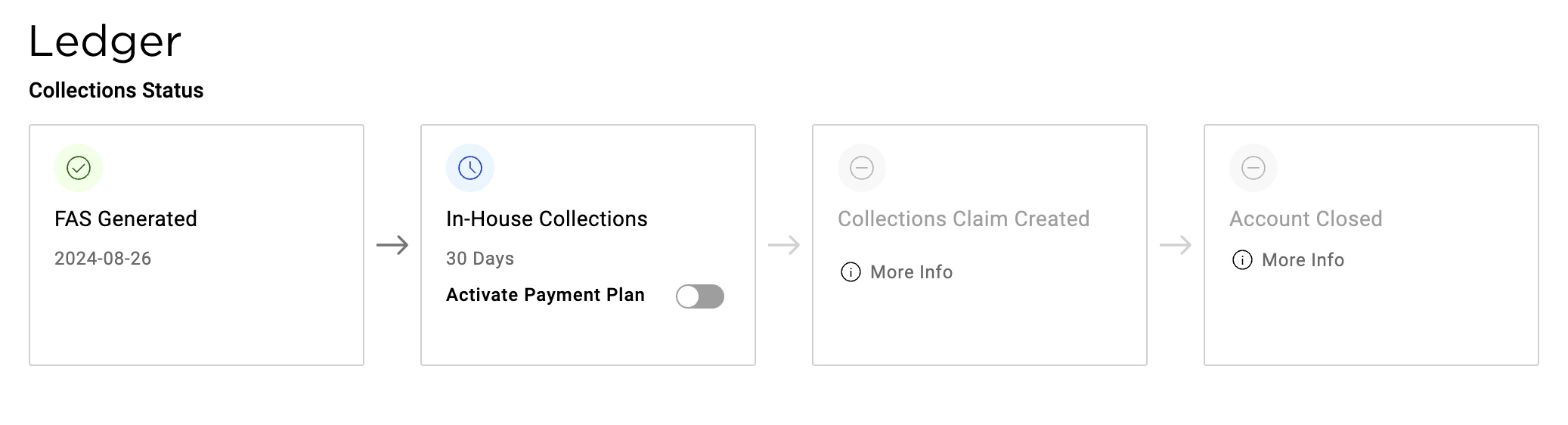The width and height of the screenshot is (1568, 425).
Task: Click the Activate Payment Plan label
Action: point(545,295)
